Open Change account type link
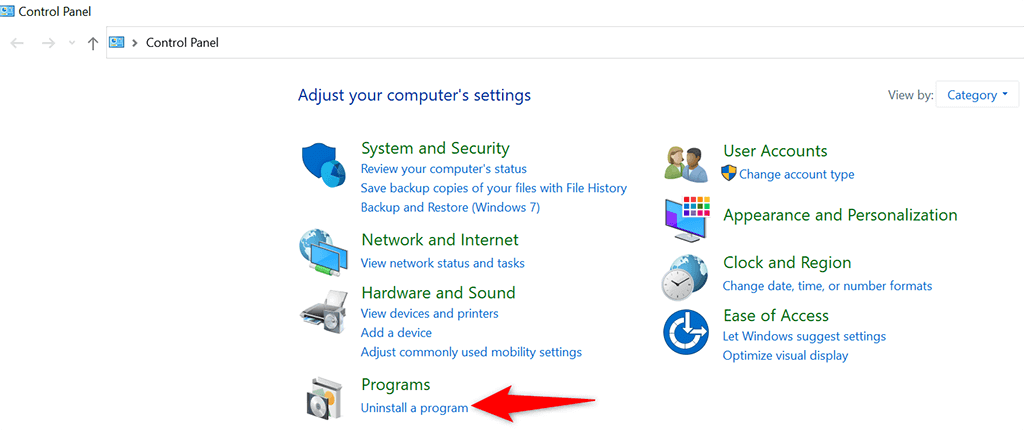The height and width of the screenshot is (430, 1024). coord(796,174)
